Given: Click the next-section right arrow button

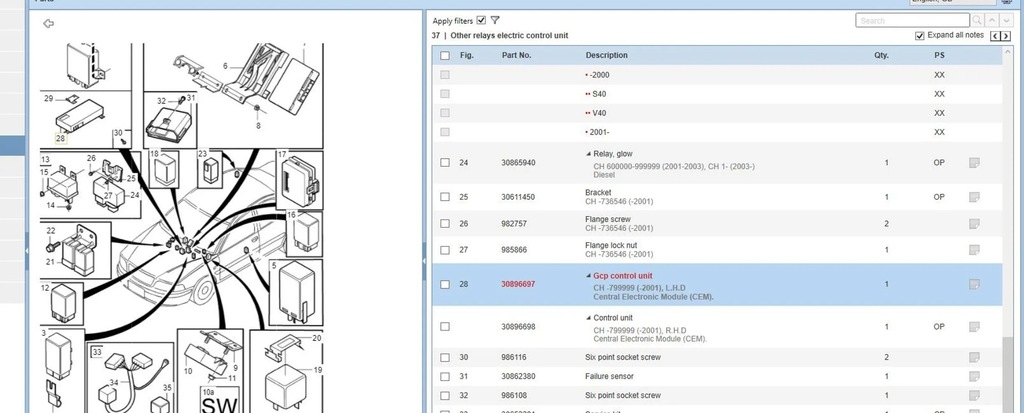Looking at the screenshot, I should point(1006,36).
